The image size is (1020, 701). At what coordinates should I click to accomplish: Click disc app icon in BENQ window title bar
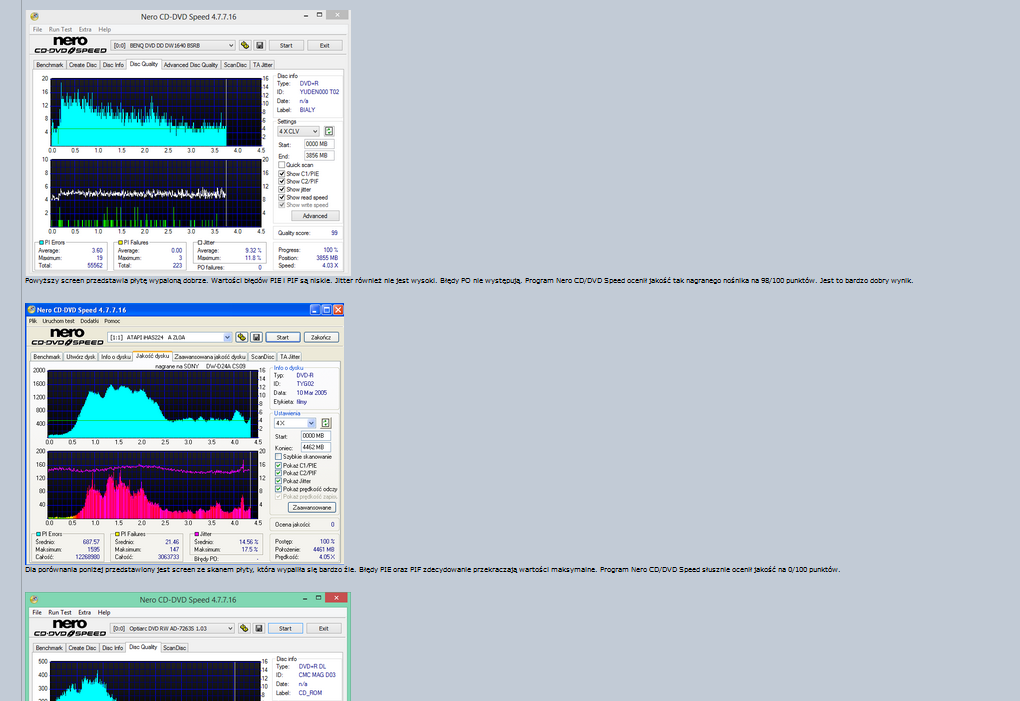34,16
